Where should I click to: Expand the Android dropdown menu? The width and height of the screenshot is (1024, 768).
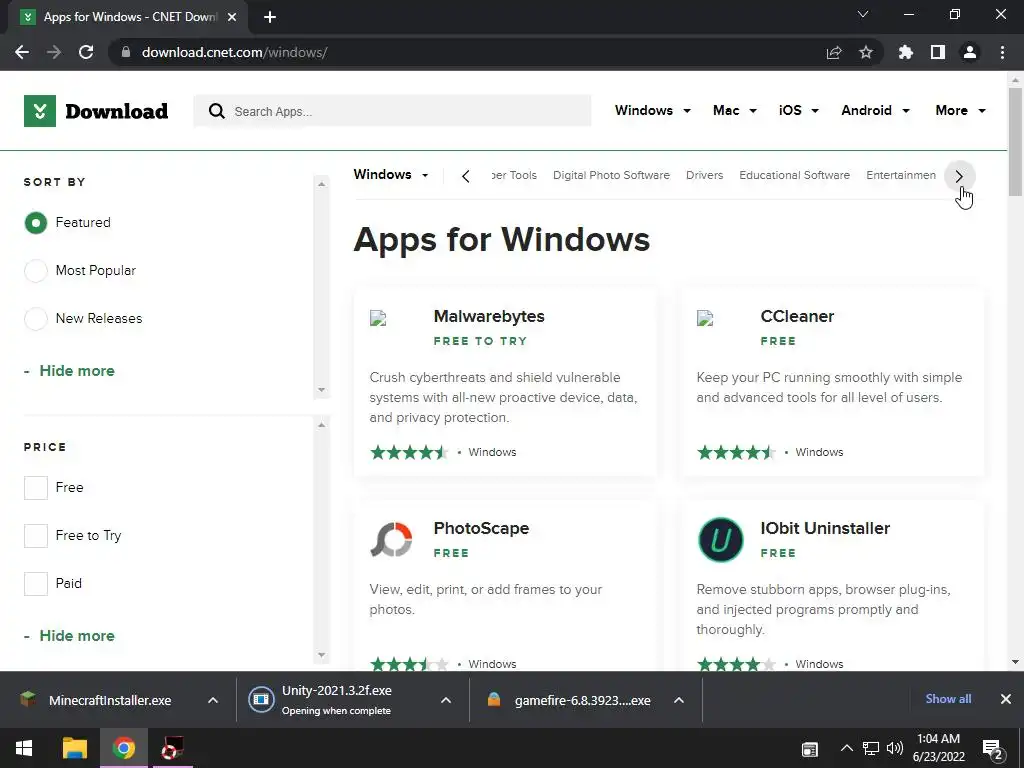(x=875, y=110)
